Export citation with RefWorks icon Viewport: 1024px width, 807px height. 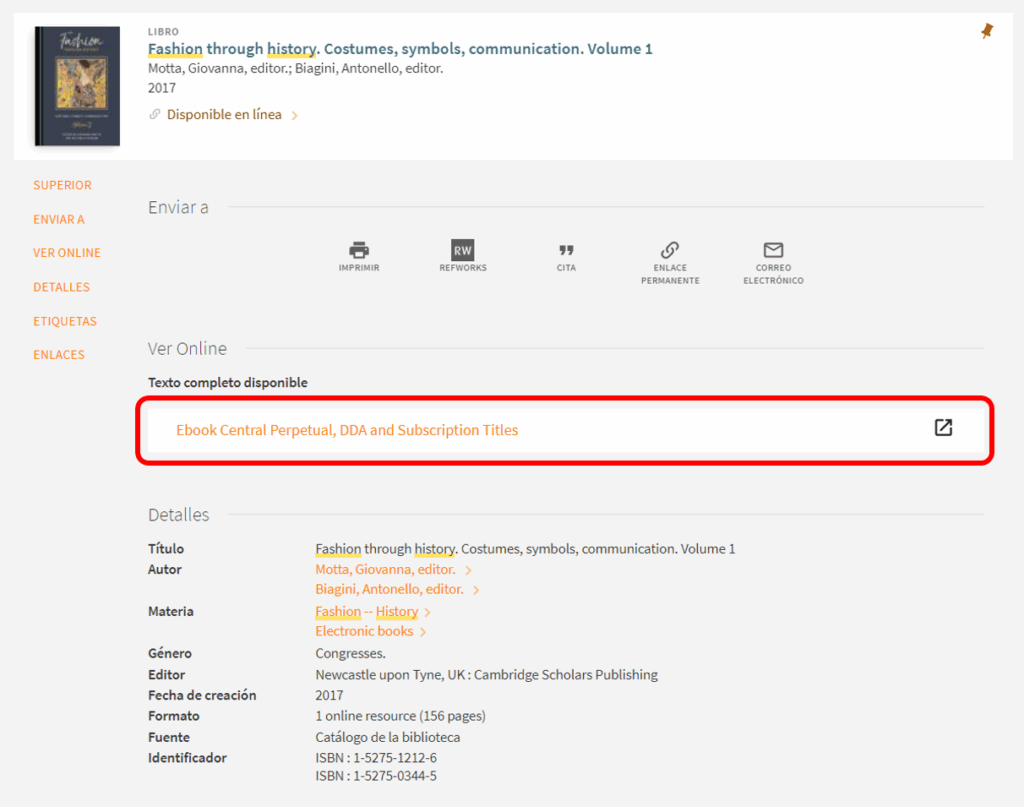click(x=462, y=250)
